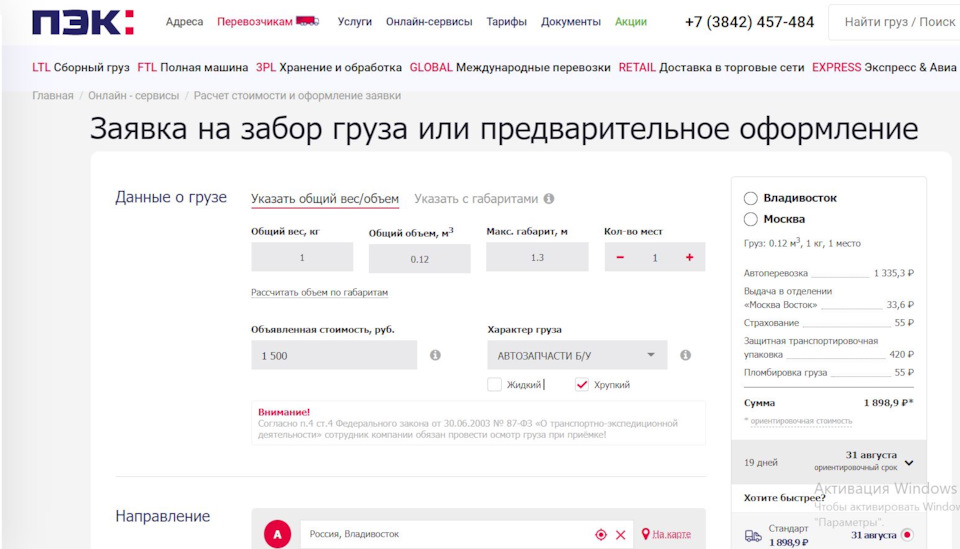Viewport: 960px width, 549px height.
Task: Click Рассчитать объем по габаритам link
Action: tap(320, 293)
